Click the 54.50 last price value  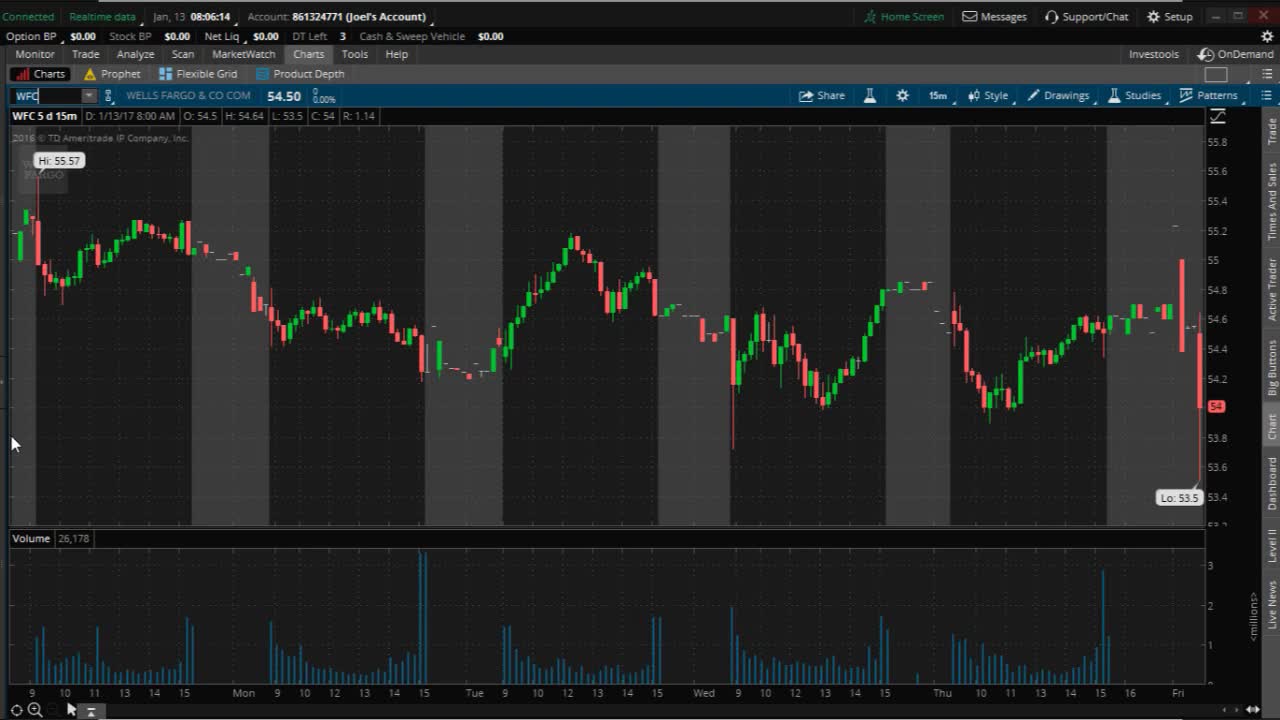click(284, 96)
